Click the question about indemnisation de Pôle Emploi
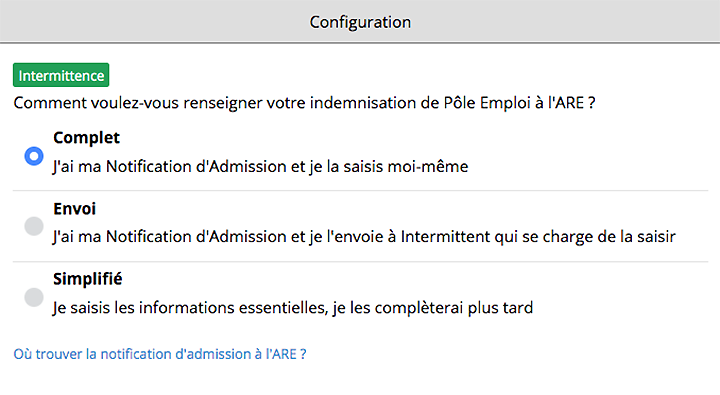720x395 pixels. [304, 102]
